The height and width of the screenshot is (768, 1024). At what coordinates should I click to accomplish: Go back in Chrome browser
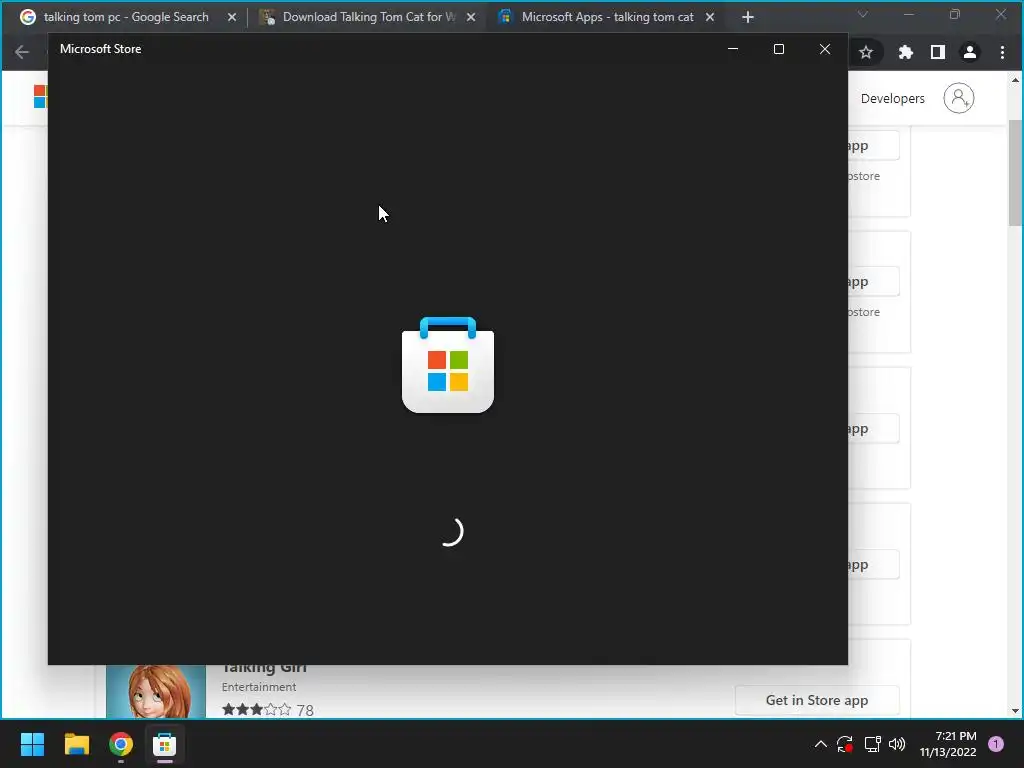[x=22, y=52]
